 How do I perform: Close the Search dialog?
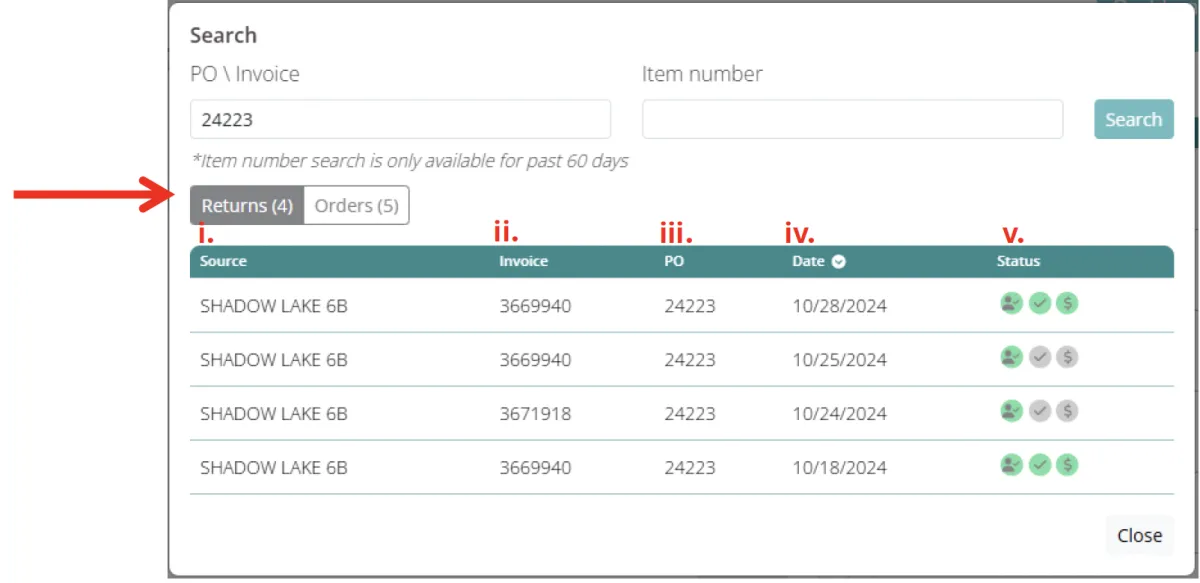(x=1139, y=535)
